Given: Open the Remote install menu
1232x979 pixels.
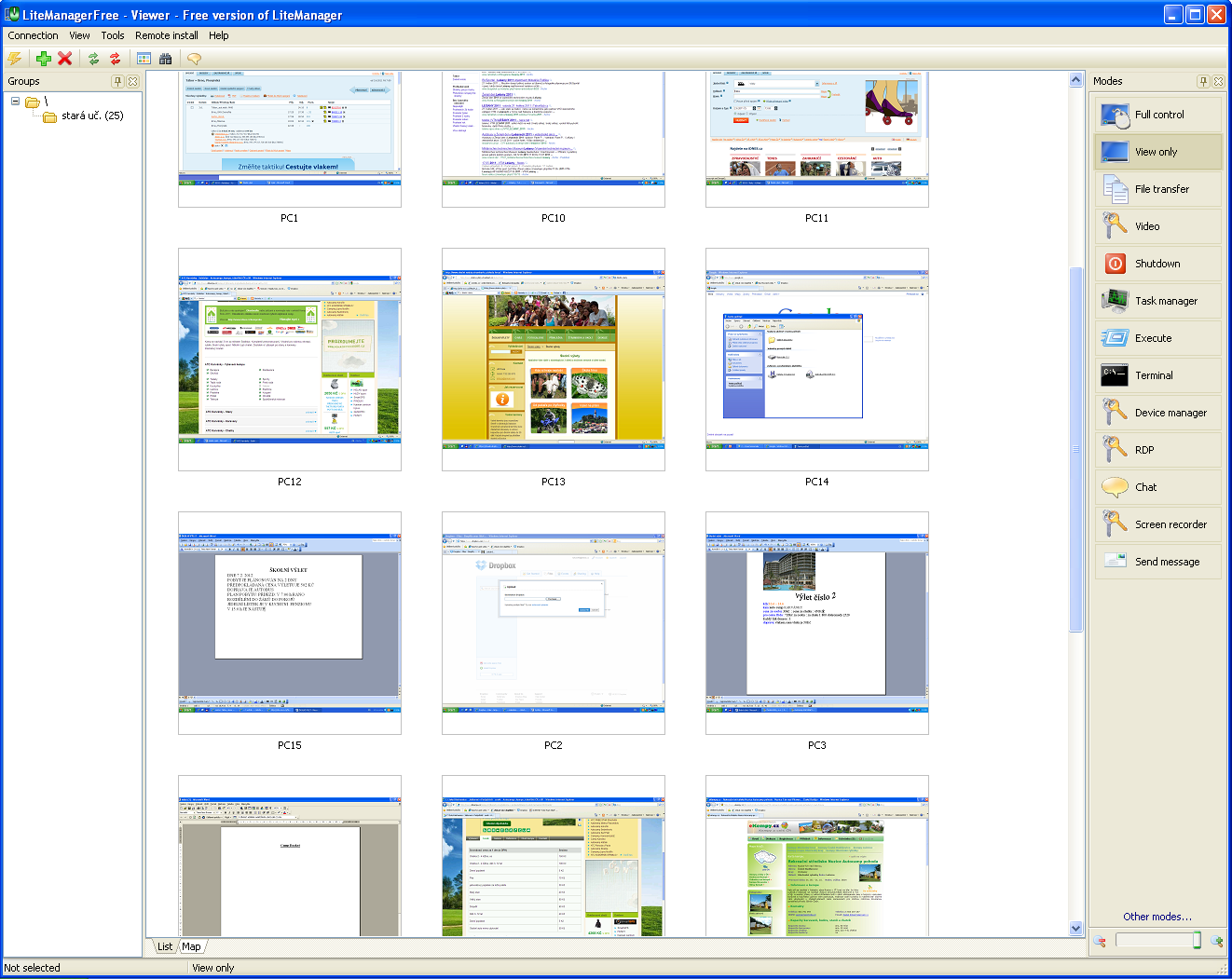Looking at the screenshot, I should pyautogui.click(x=166, y=35).
